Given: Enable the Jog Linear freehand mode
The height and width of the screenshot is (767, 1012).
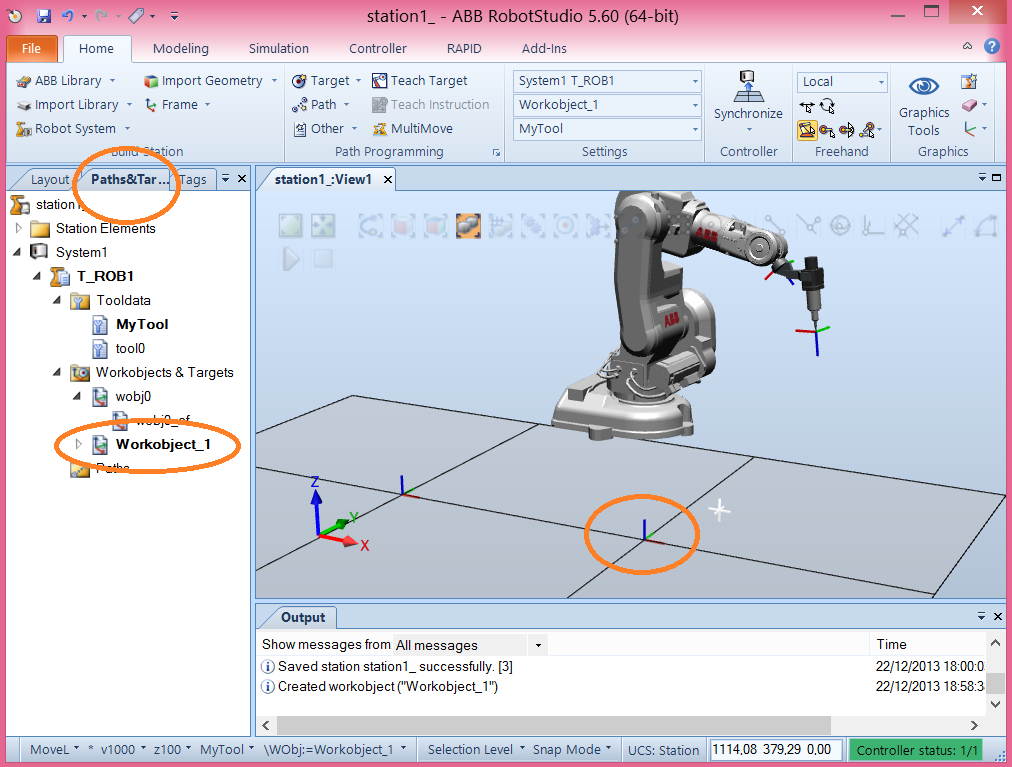Looking at the screenshot, I should 829,130.
